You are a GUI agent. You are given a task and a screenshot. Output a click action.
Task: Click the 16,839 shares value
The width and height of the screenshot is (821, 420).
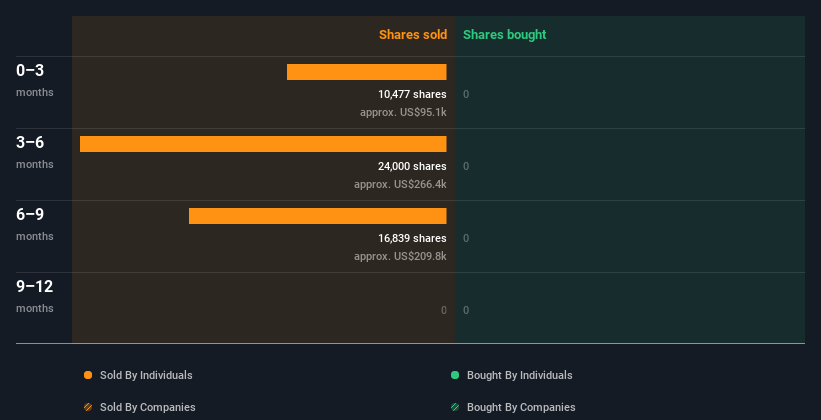click(413, 238)
